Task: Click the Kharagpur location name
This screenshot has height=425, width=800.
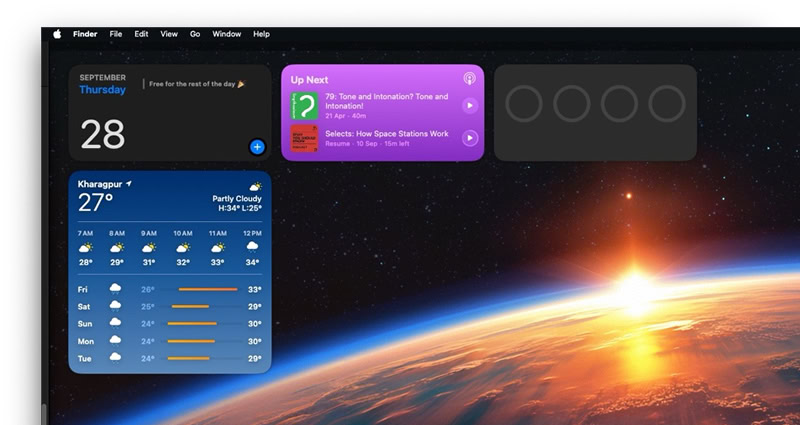Action: click(101, 184)
